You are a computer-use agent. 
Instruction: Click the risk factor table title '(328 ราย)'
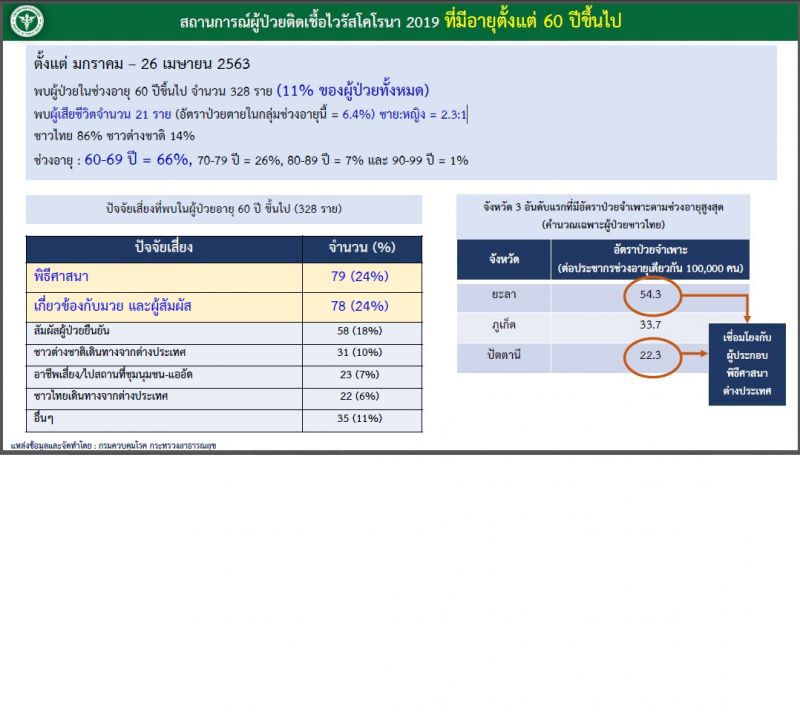coord(318,209)
